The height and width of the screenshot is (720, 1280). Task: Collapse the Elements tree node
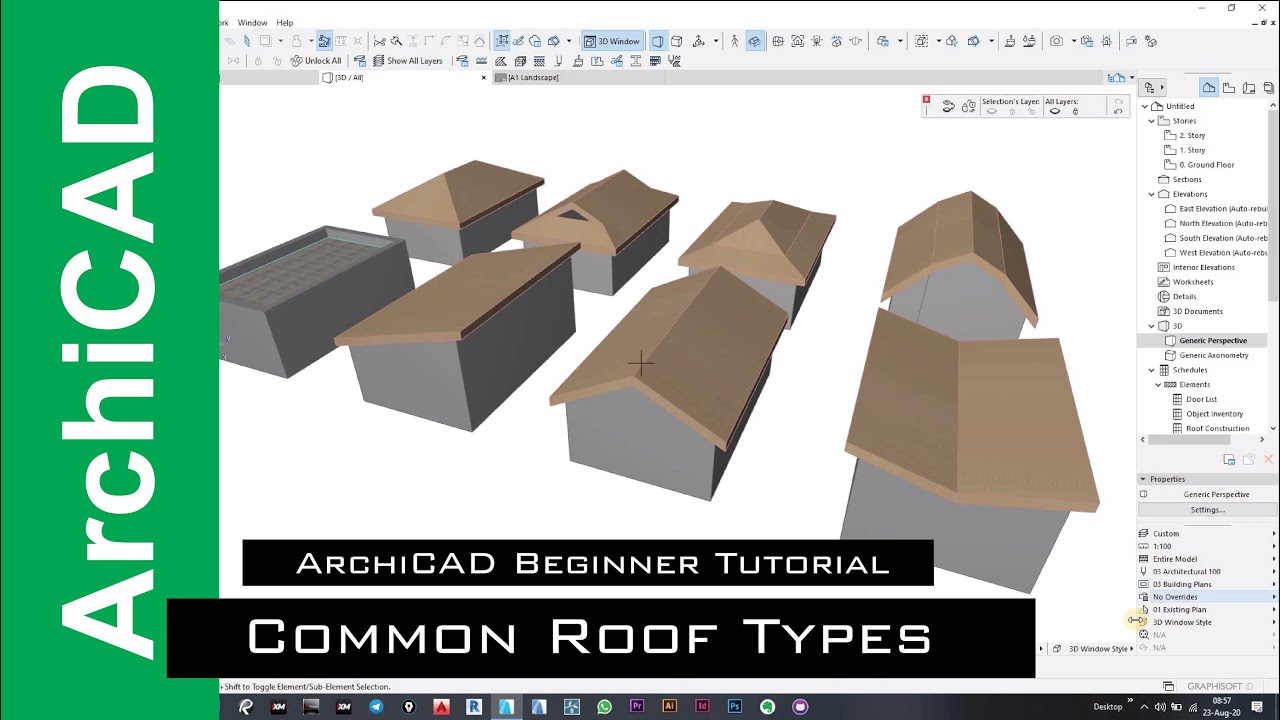[x=1158, y=384]
